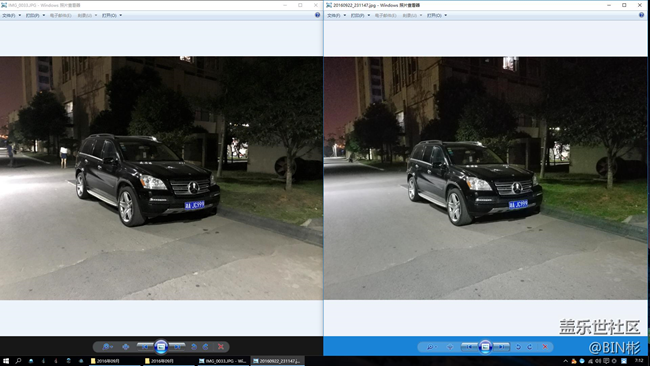Open 打开(O) menu in 20160922_231147 window
The height and width of the screenshot is (366, 650).
point(437,15)
